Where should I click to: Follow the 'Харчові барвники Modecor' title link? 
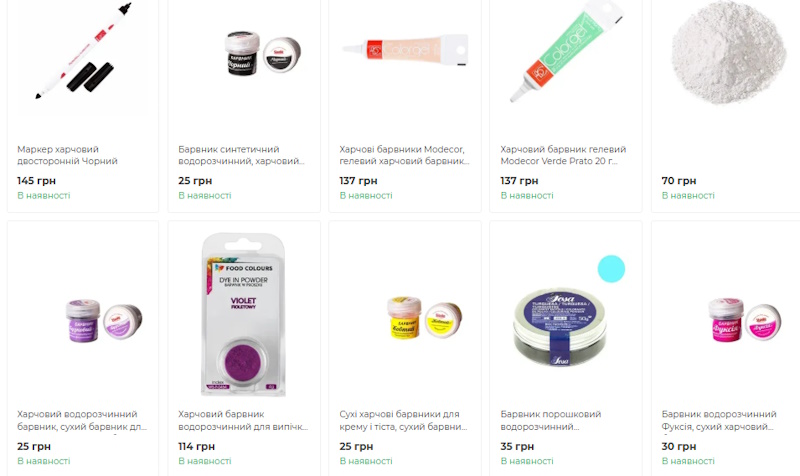coord(404,155)
